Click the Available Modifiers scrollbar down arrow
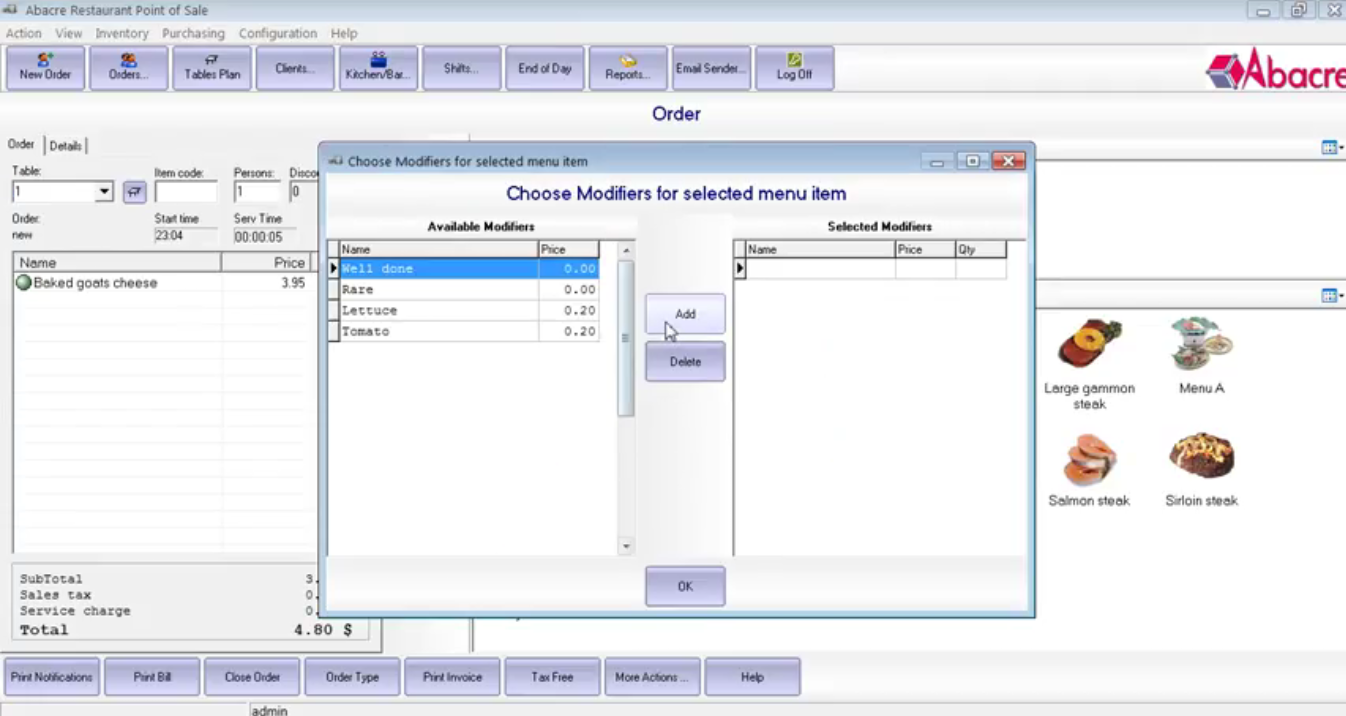1346x716 pixels. (626, 547)
